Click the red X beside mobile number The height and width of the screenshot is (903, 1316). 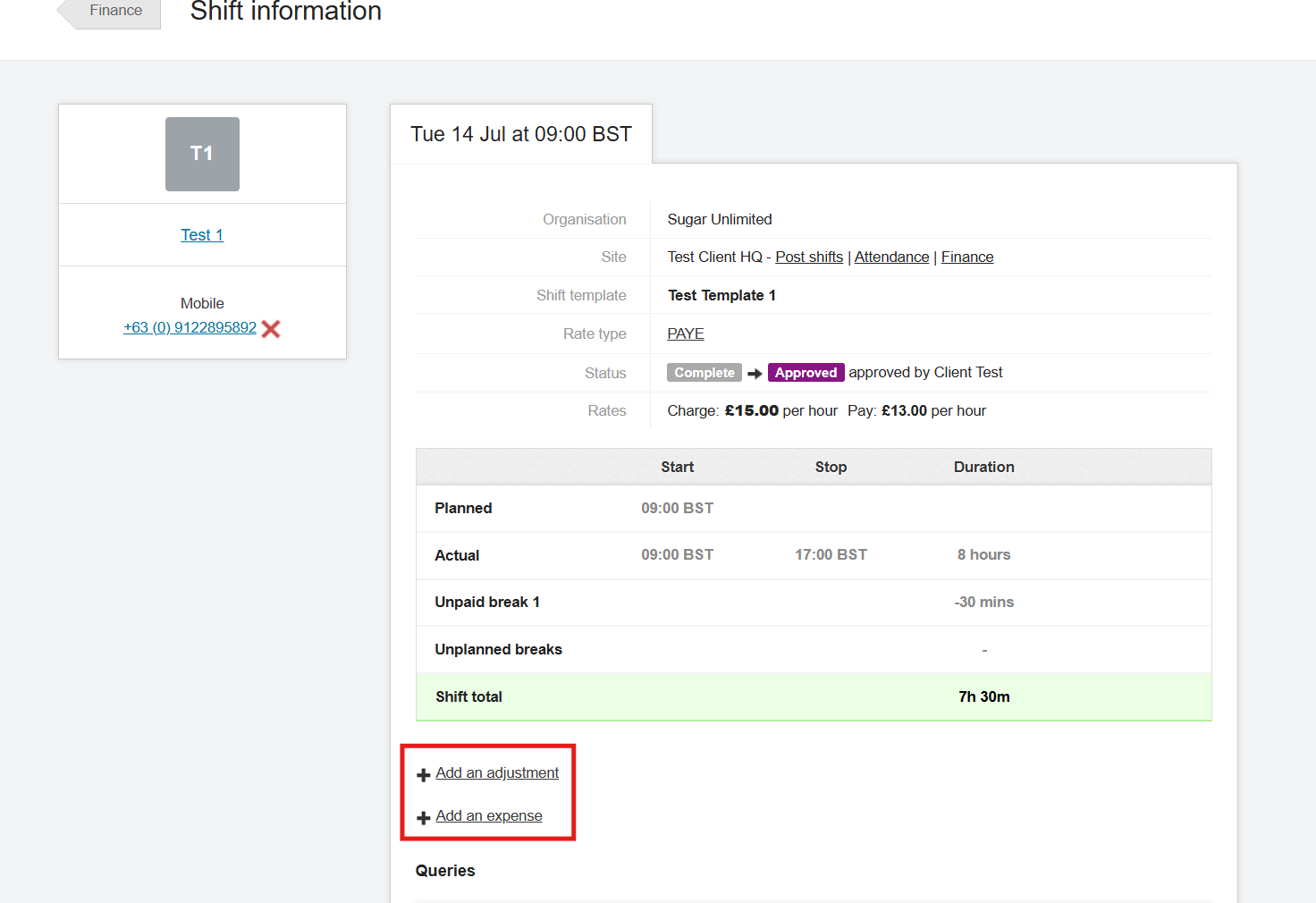click(271, 329)
